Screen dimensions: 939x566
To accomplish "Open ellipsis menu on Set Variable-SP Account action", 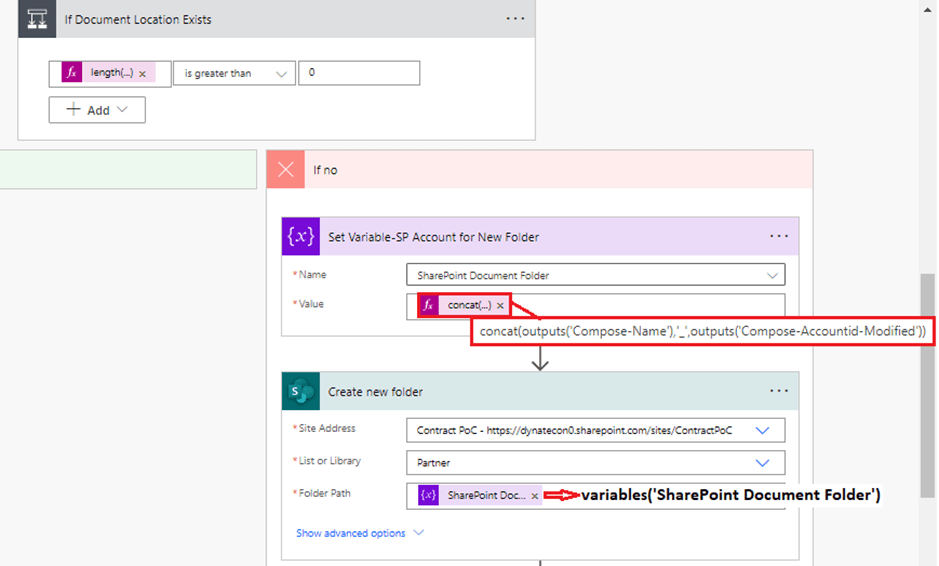I will [778, 237].
